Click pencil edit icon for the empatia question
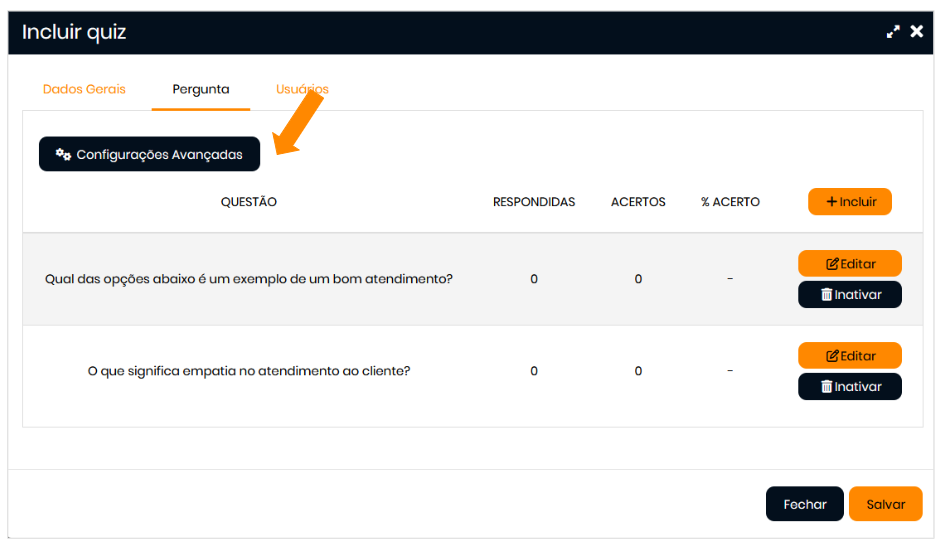 click(x=832, y=356)
